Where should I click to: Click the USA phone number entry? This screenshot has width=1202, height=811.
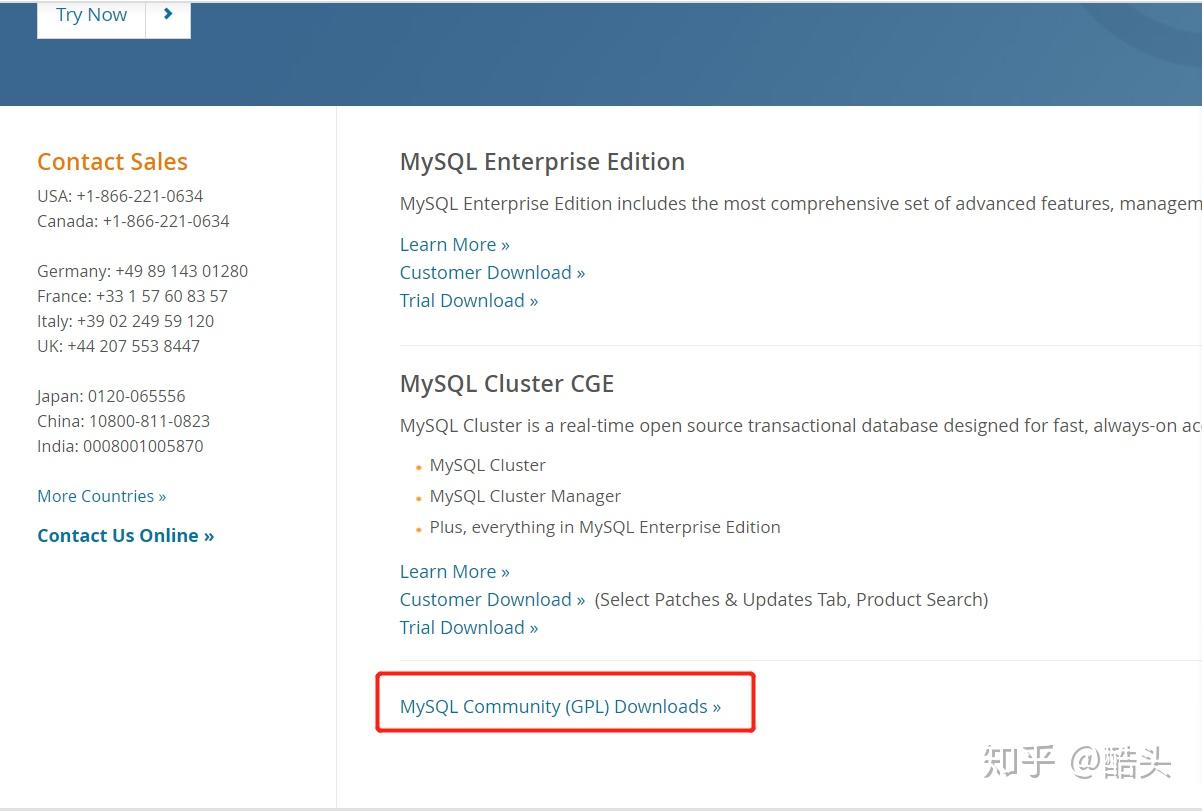point(120,196)
